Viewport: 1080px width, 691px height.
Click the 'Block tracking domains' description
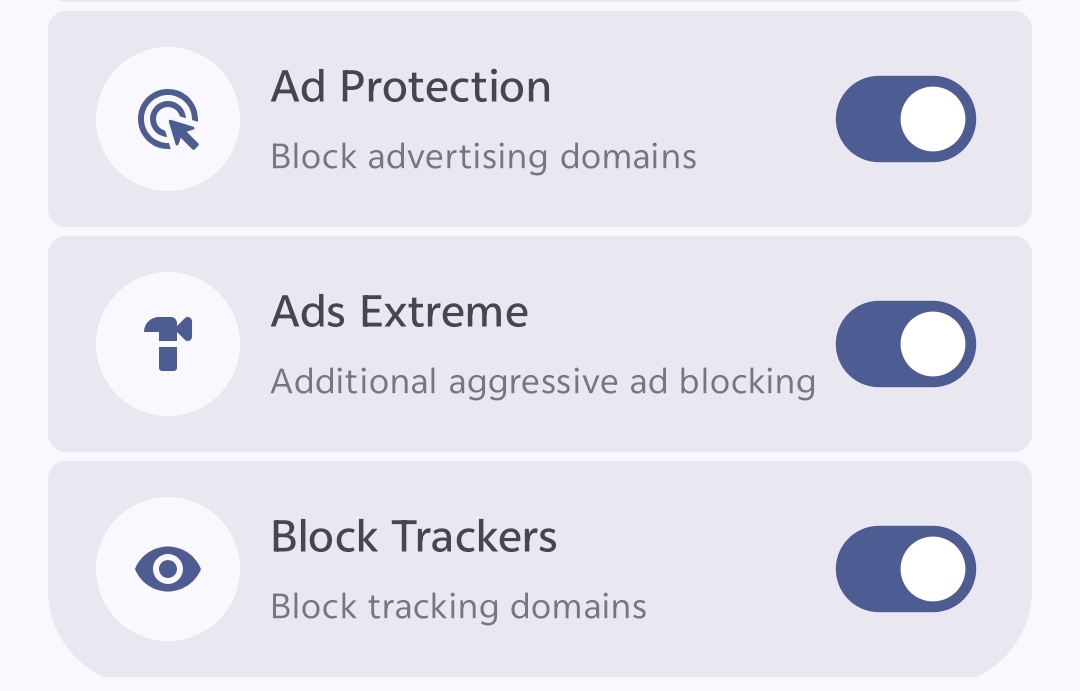click(458, 607)
